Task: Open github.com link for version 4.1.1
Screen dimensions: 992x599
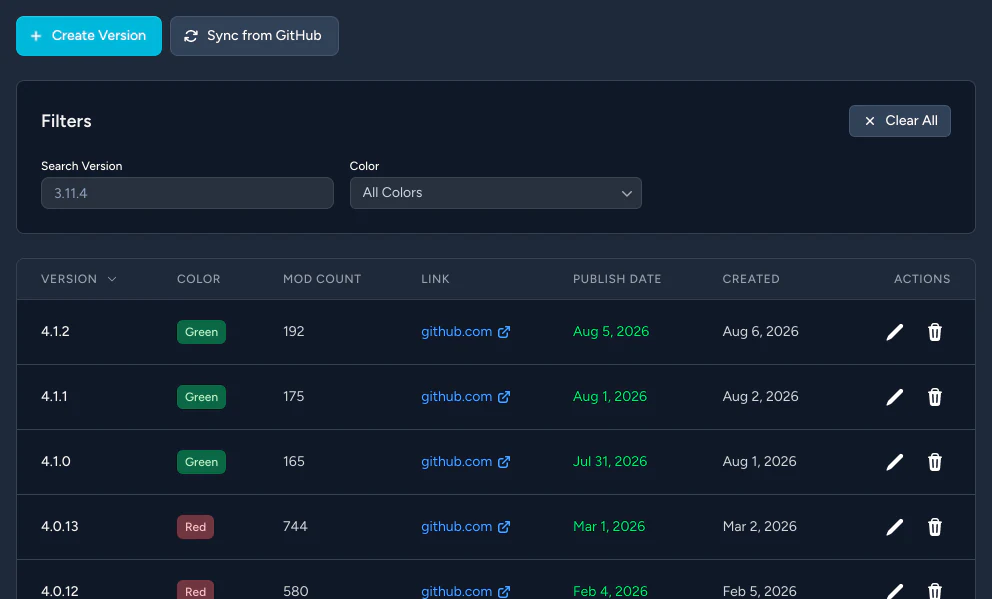Action: tap(466, 397)
